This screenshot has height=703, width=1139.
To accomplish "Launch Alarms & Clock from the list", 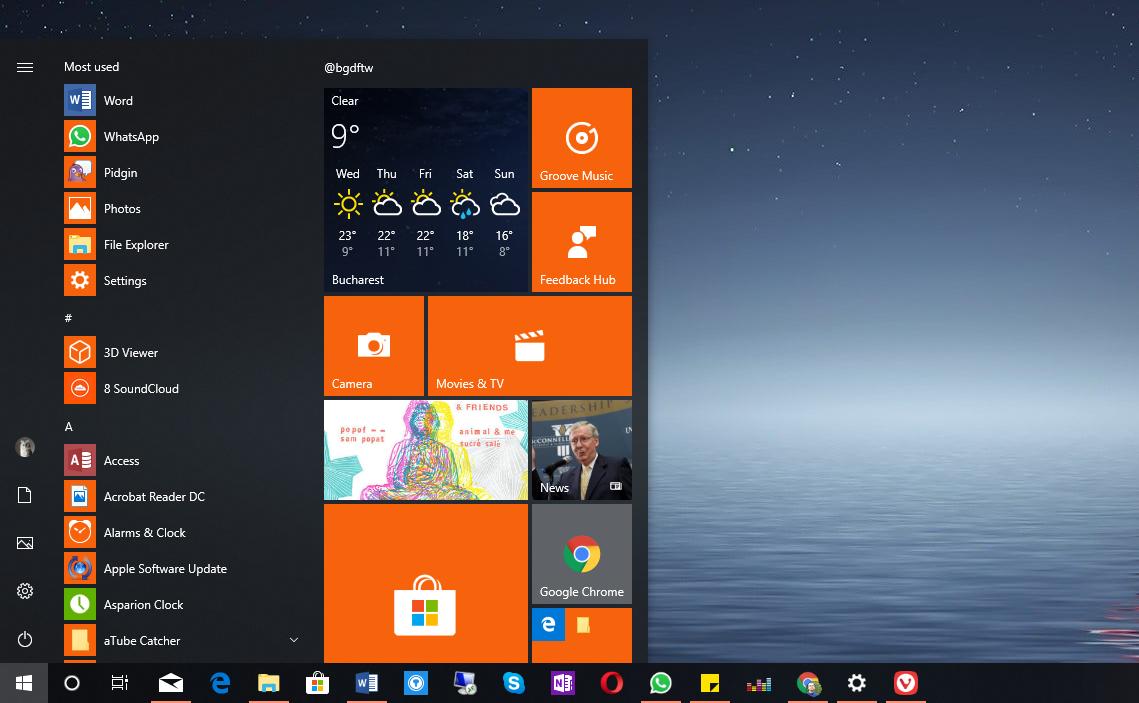I will [x=182, y=532].
